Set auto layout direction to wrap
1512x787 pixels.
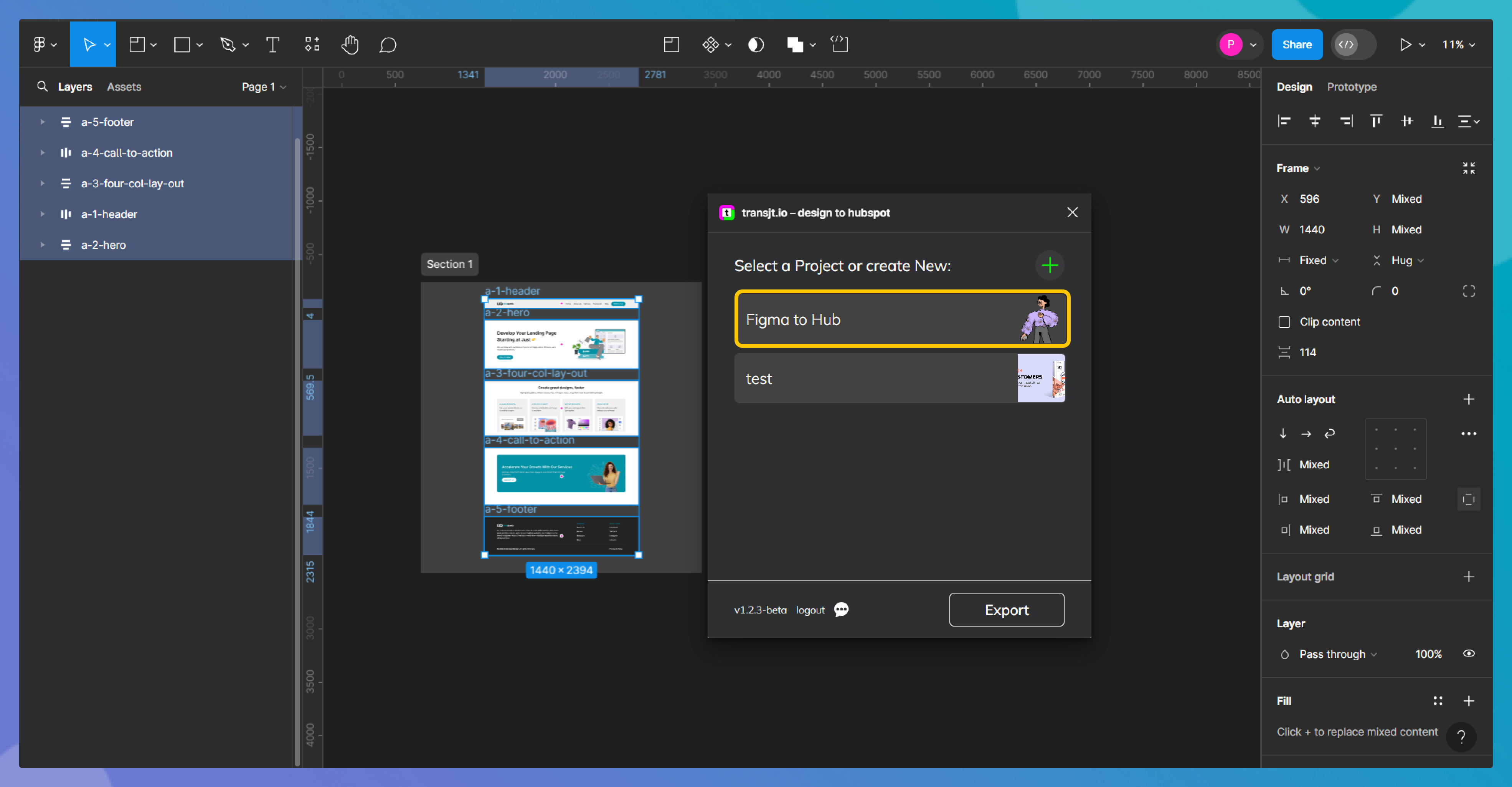tap(1329, 433)
